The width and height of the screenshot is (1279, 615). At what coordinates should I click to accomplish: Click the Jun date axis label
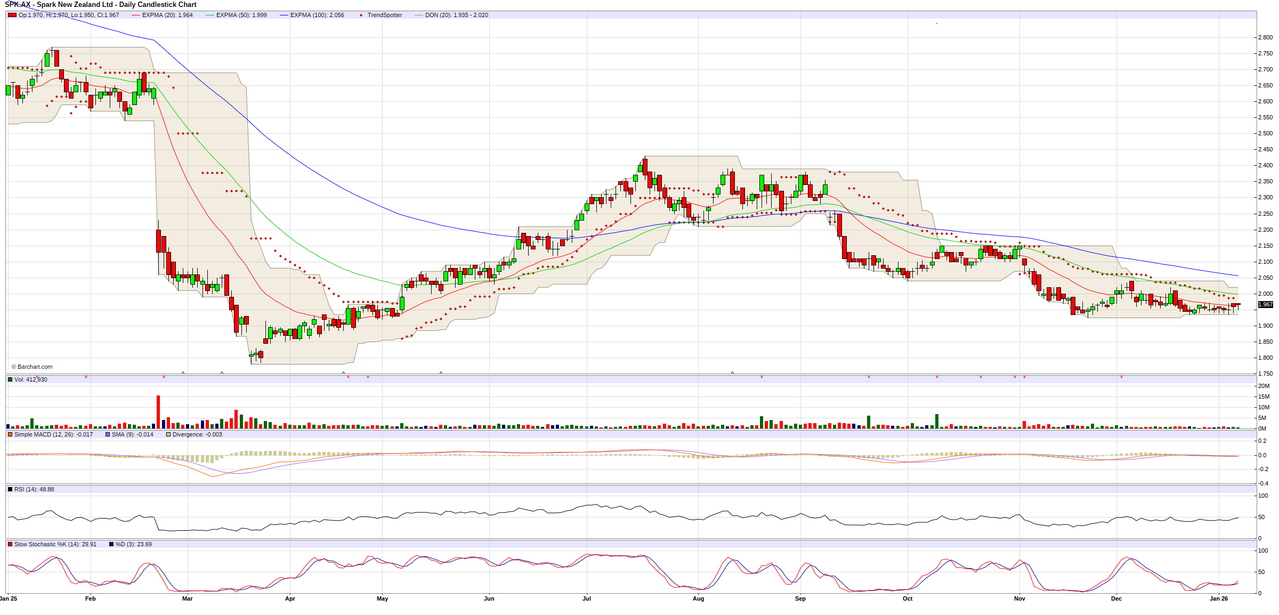489,598
